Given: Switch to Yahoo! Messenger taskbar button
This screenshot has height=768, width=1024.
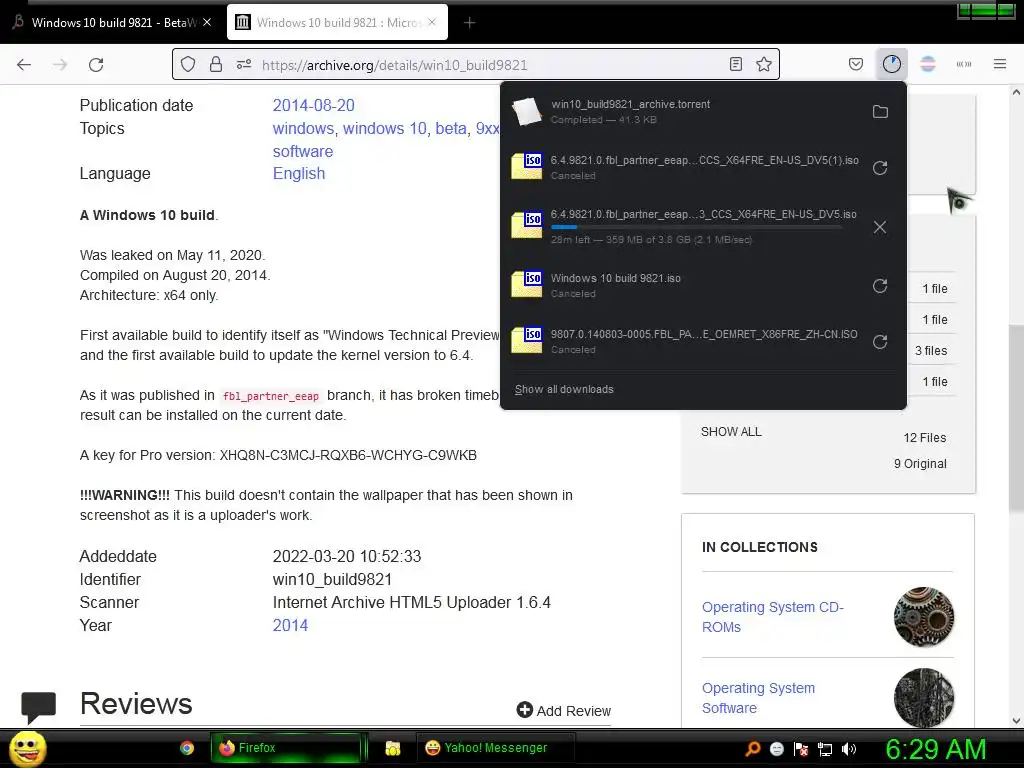Looking at the screenshot, I should click(x=496, y=748).
